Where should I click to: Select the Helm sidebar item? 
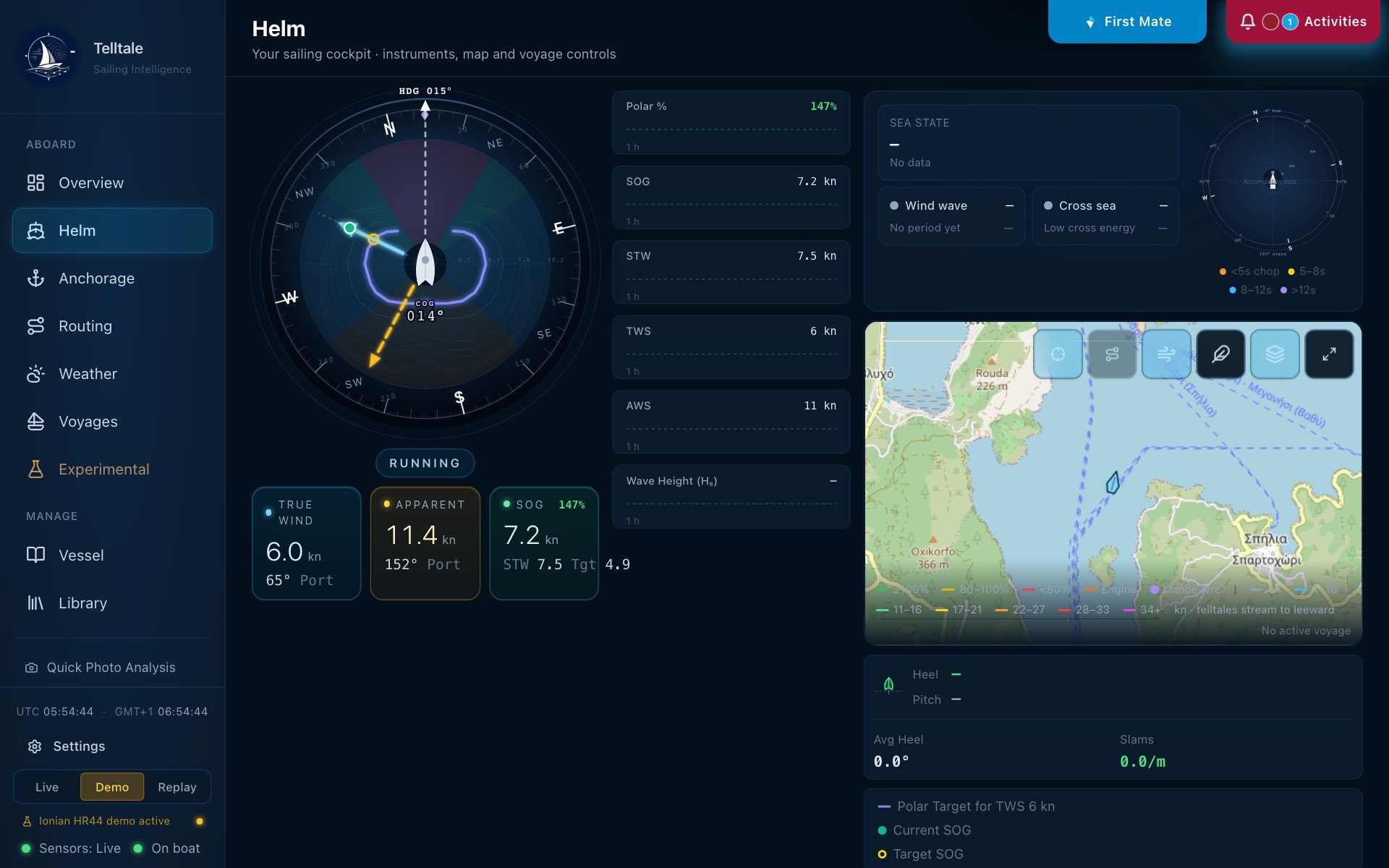pos(112,231)
